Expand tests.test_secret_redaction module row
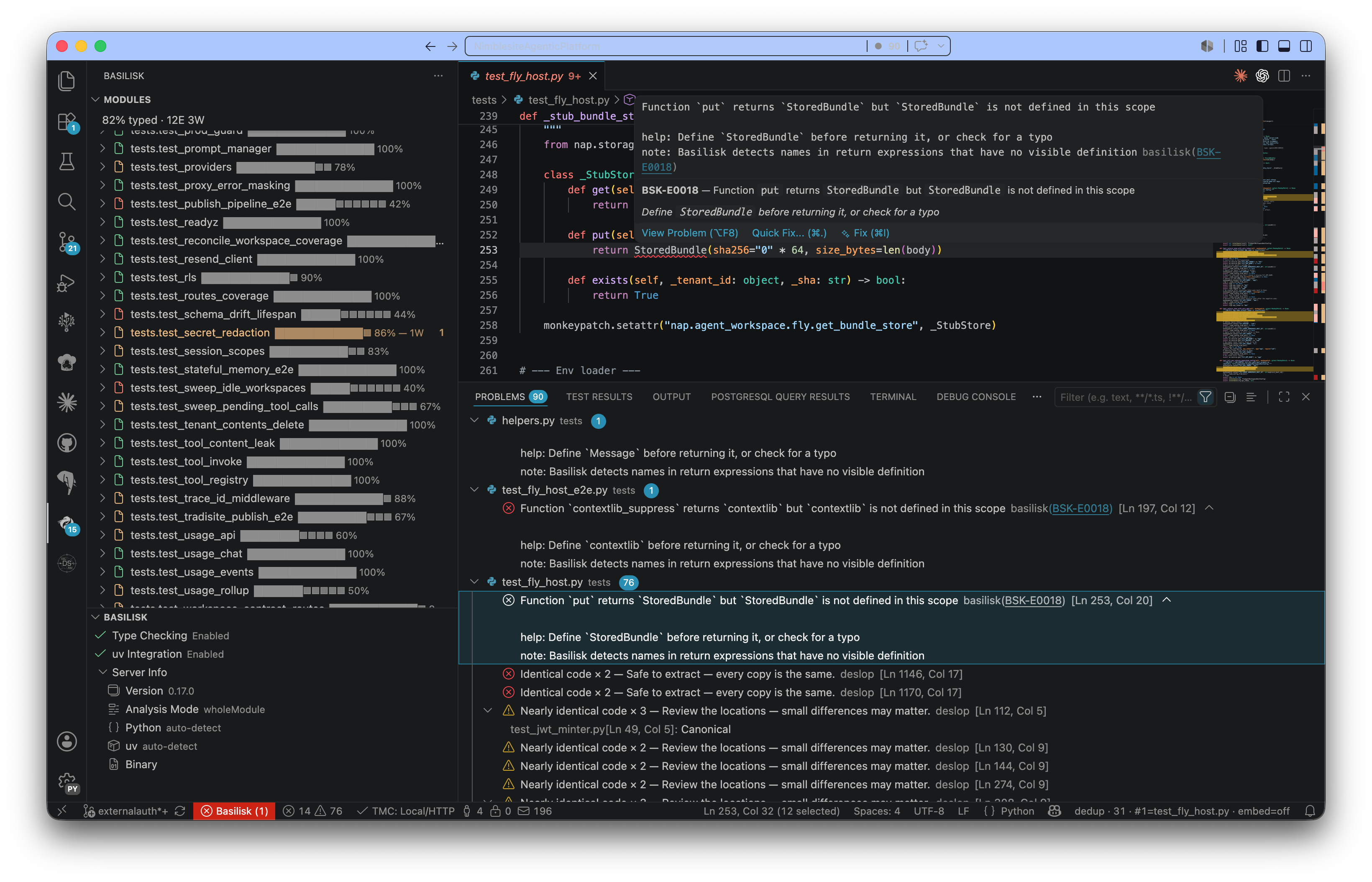Image resolution: width=1372 pixels, height=882 pixels. (x=103, y=332)
